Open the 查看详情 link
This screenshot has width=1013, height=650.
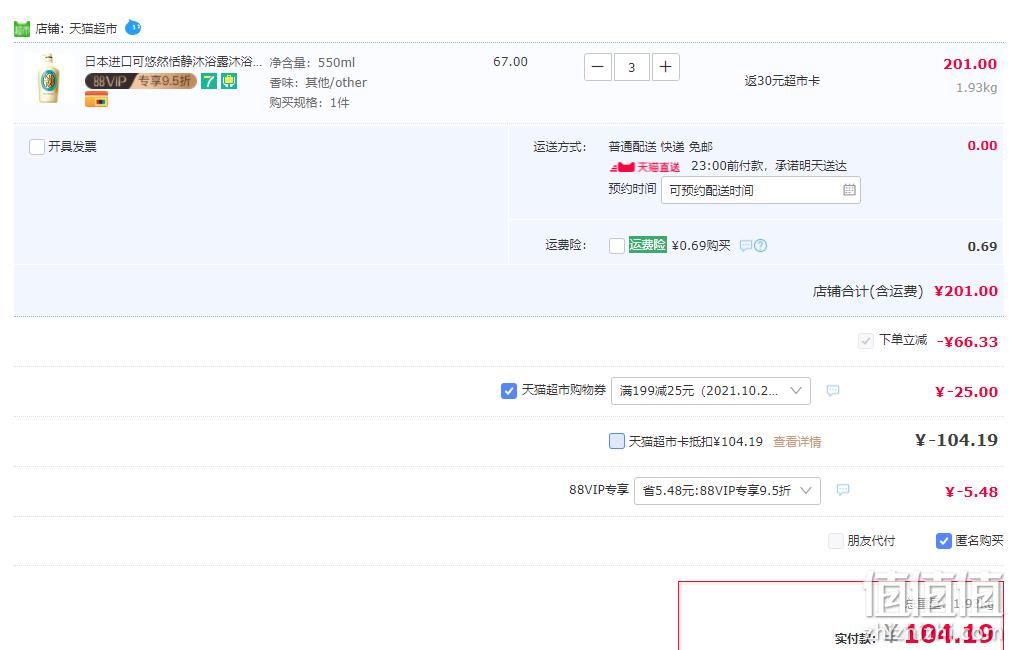(797, 442)
